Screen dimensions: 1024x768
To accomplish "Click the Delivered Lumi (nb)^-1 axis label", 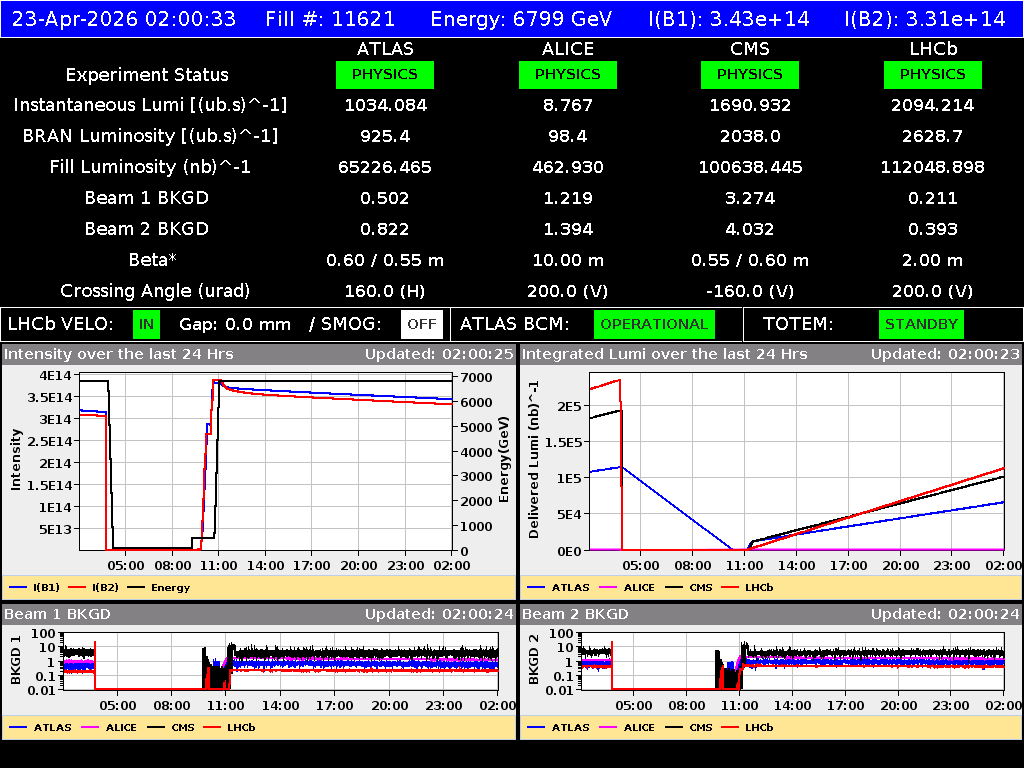I will point(534,460).
